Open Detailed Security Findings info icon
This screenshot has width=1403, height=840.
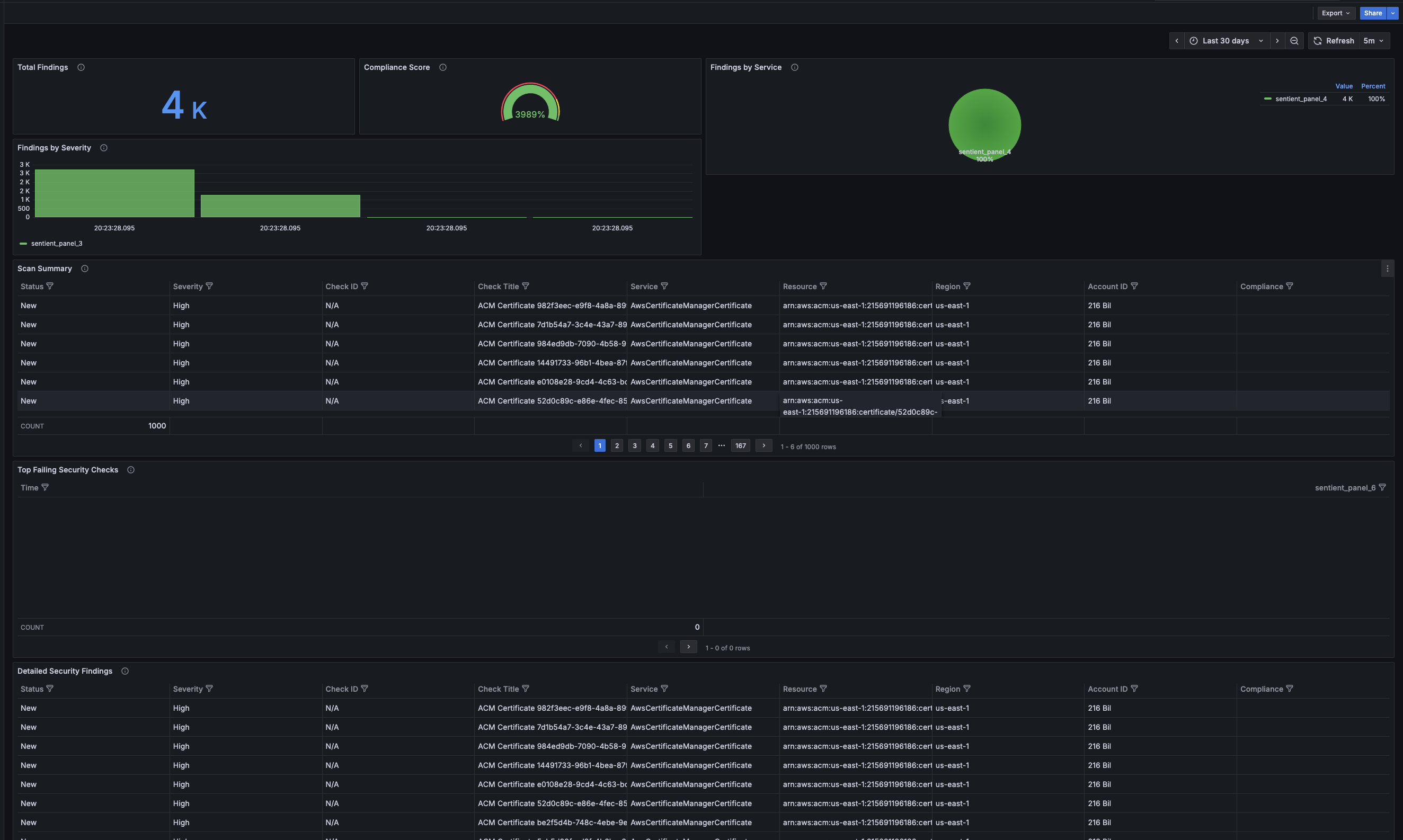coord(125,671)
